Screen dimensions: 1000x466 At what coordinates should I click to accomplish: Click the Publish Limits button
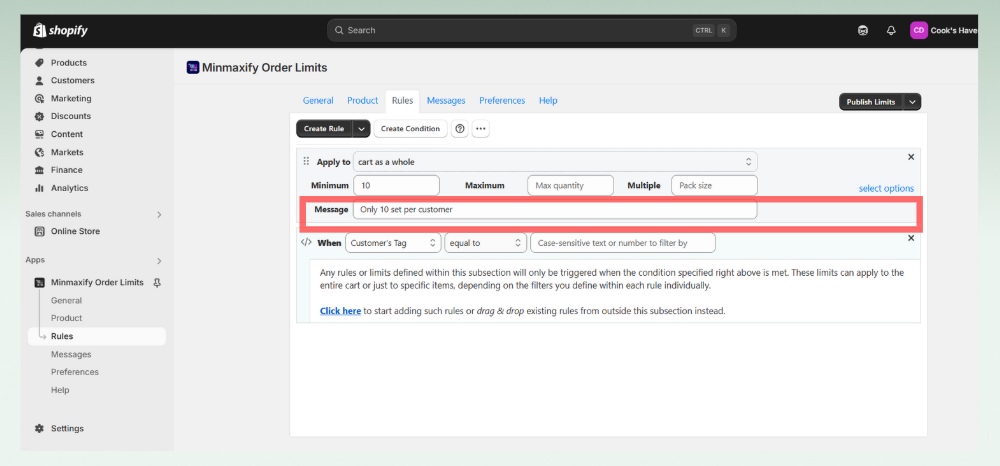(871, 102)
